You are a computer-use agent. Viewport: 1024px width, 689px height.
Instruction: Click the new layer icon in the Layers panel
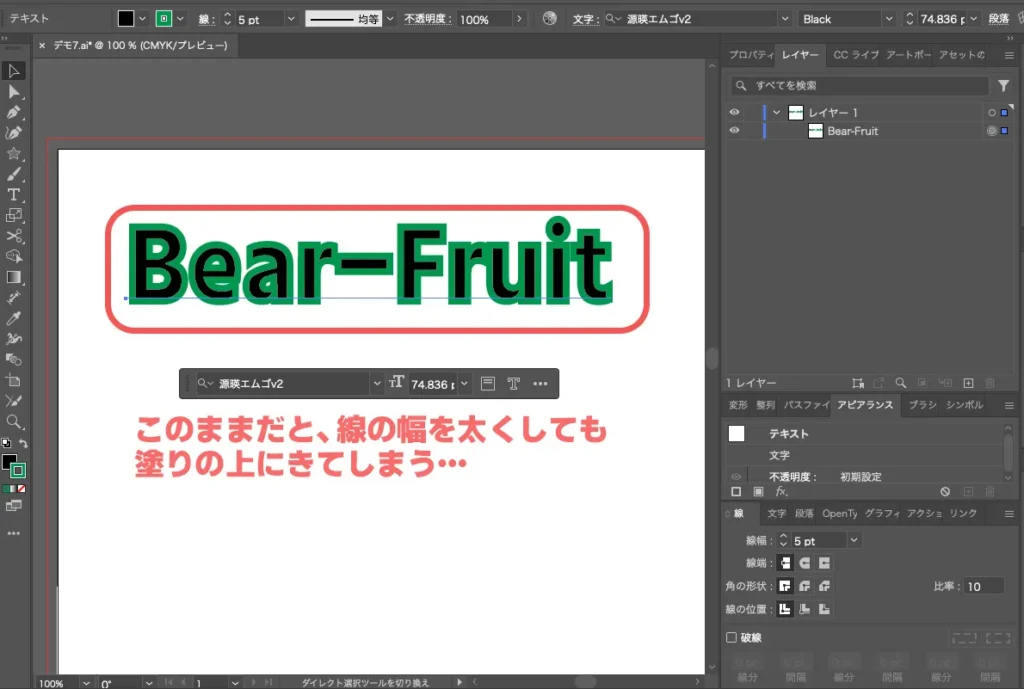click(x=968, y=382)
